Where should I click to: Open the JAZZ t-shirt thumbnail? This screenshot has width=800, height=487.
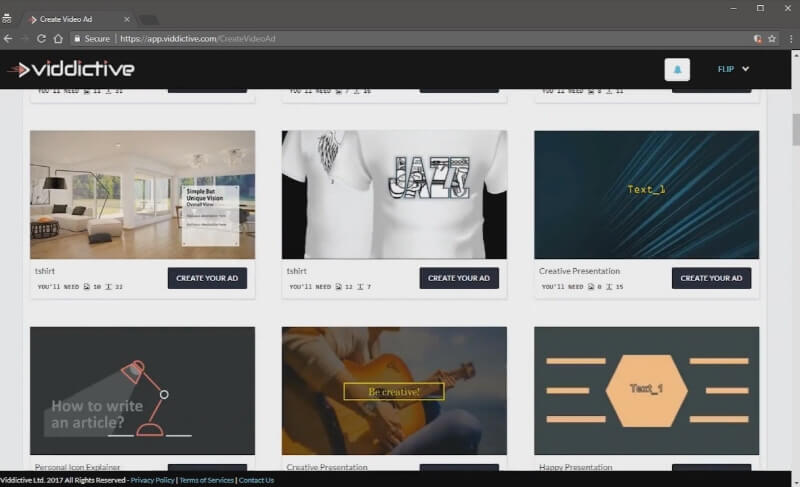pos(394,195)
